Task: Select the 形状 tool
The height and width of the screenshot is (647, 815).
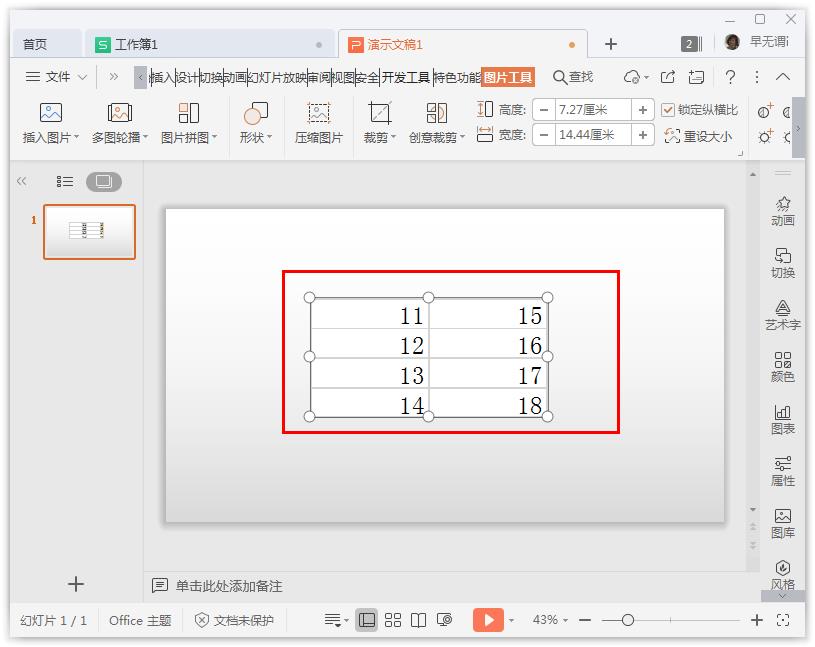Action: [253, 122]
